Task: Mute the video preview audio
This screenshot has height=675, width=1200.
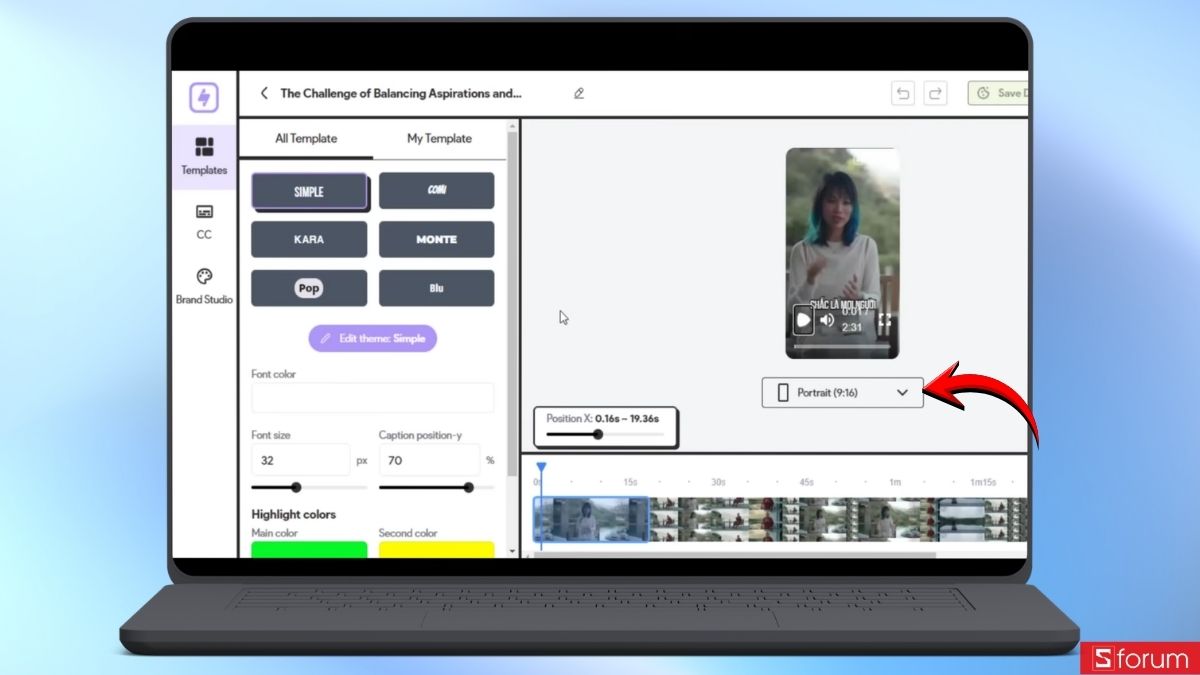Action: pos(827,319)
